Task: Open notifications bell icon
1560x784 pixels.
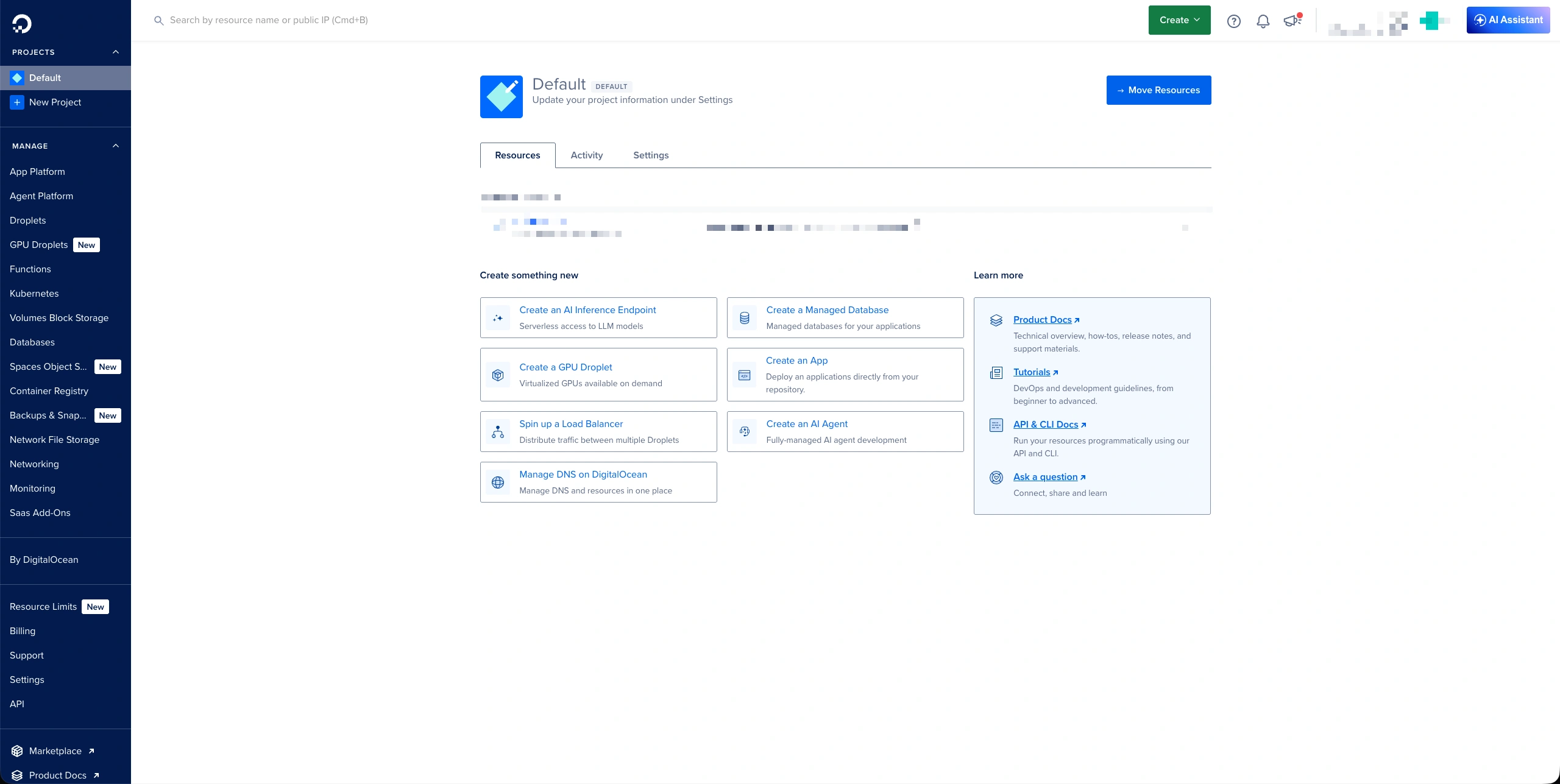Action: pyautogui.click(x=1263, y=21)
